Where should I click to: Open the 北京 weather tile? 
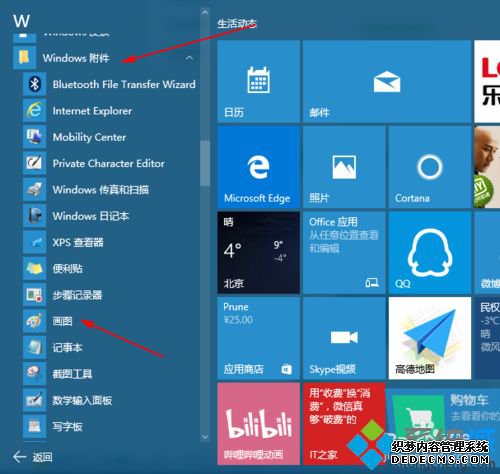(259, 253)
